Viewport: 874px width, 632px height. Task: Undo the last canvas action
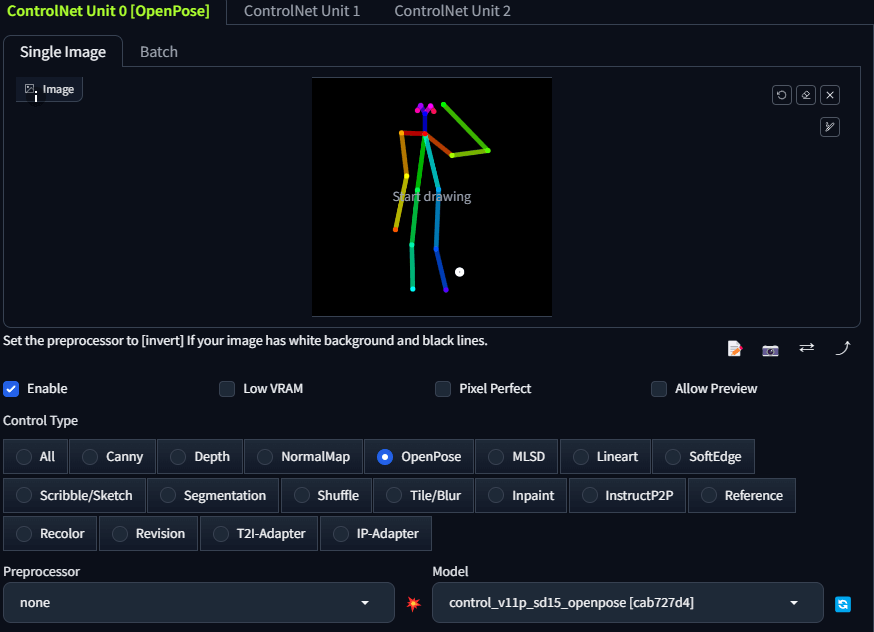[x=781, y=94]
